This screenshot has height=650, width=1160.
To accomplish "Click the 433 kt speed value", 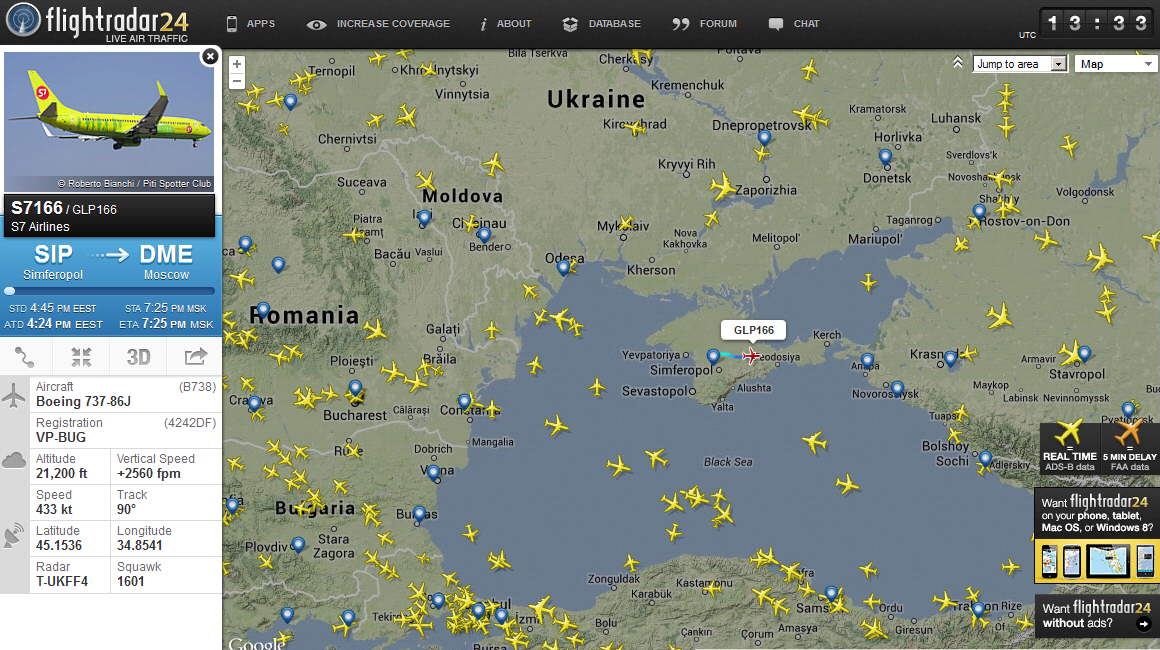I will (x=55, y=509).
